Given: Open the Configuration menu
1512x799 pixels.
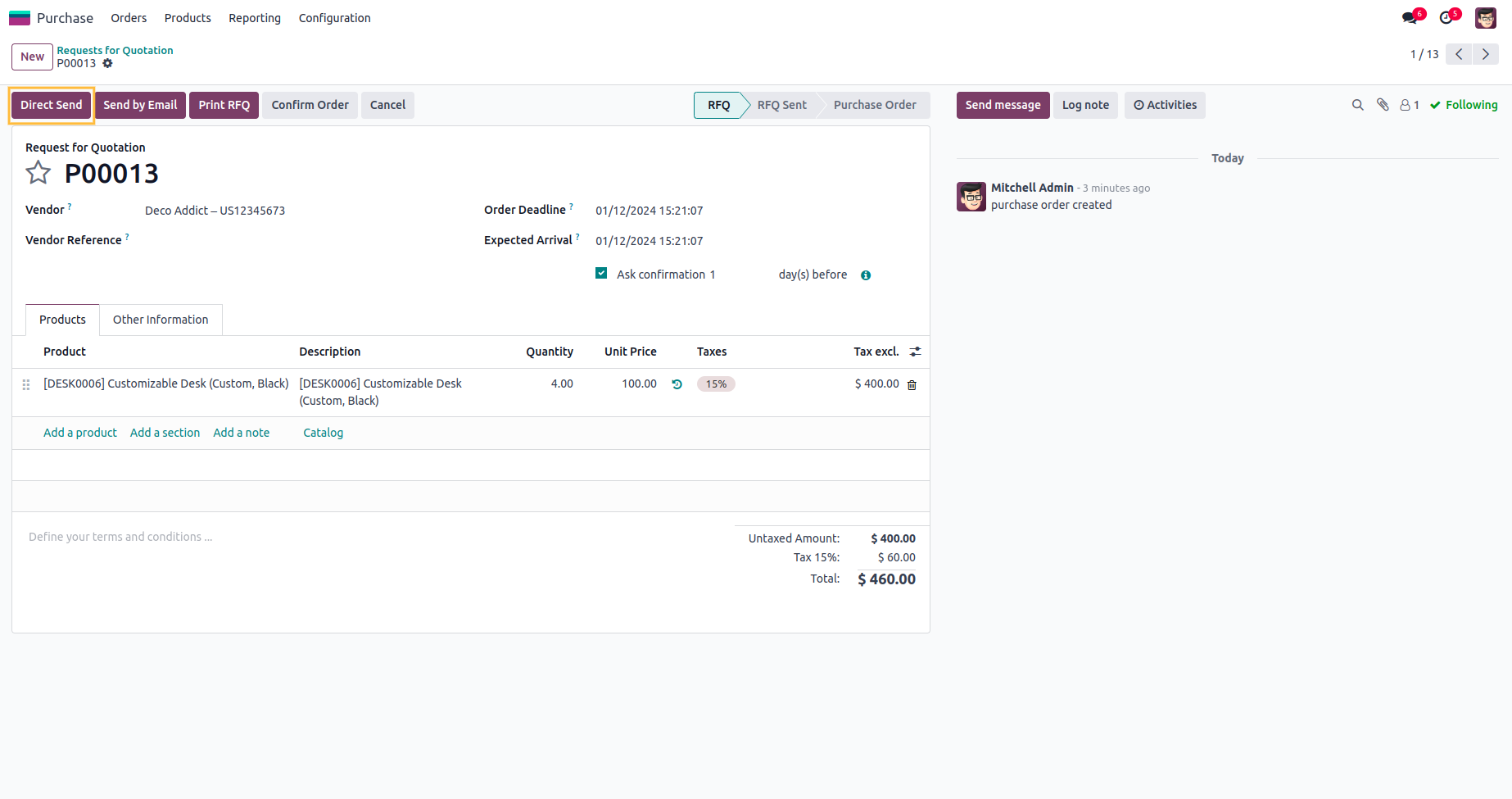Looking at the screenshot, I should pos(334,18).
